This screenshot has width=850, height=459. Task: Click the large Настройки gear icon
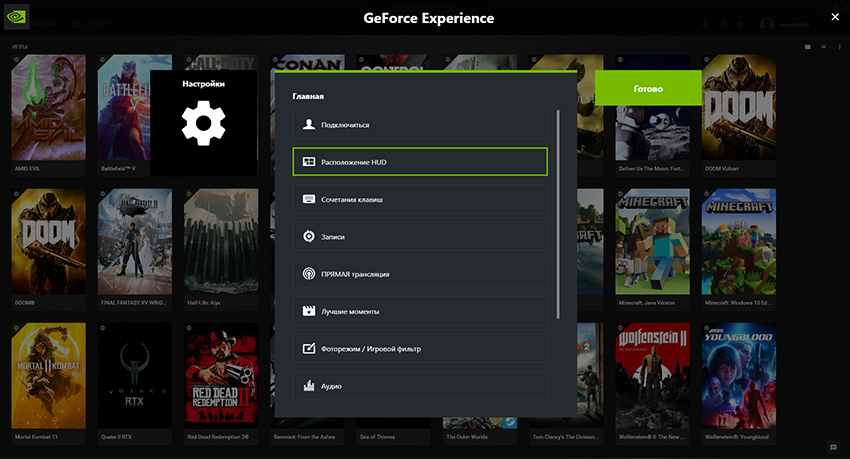click(x=203, y=123)
